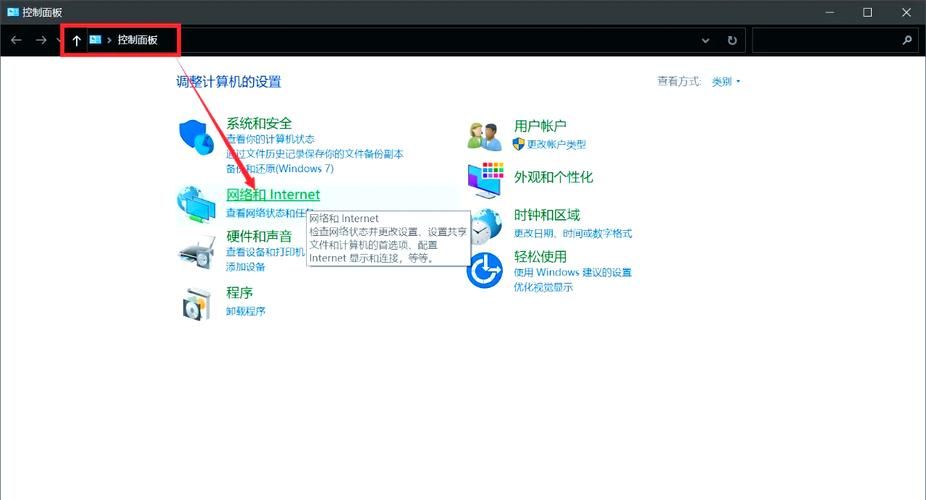Open 使用 Windows 建议的设置 link
This screenshot has width=926, height=500.
point(573,272)
